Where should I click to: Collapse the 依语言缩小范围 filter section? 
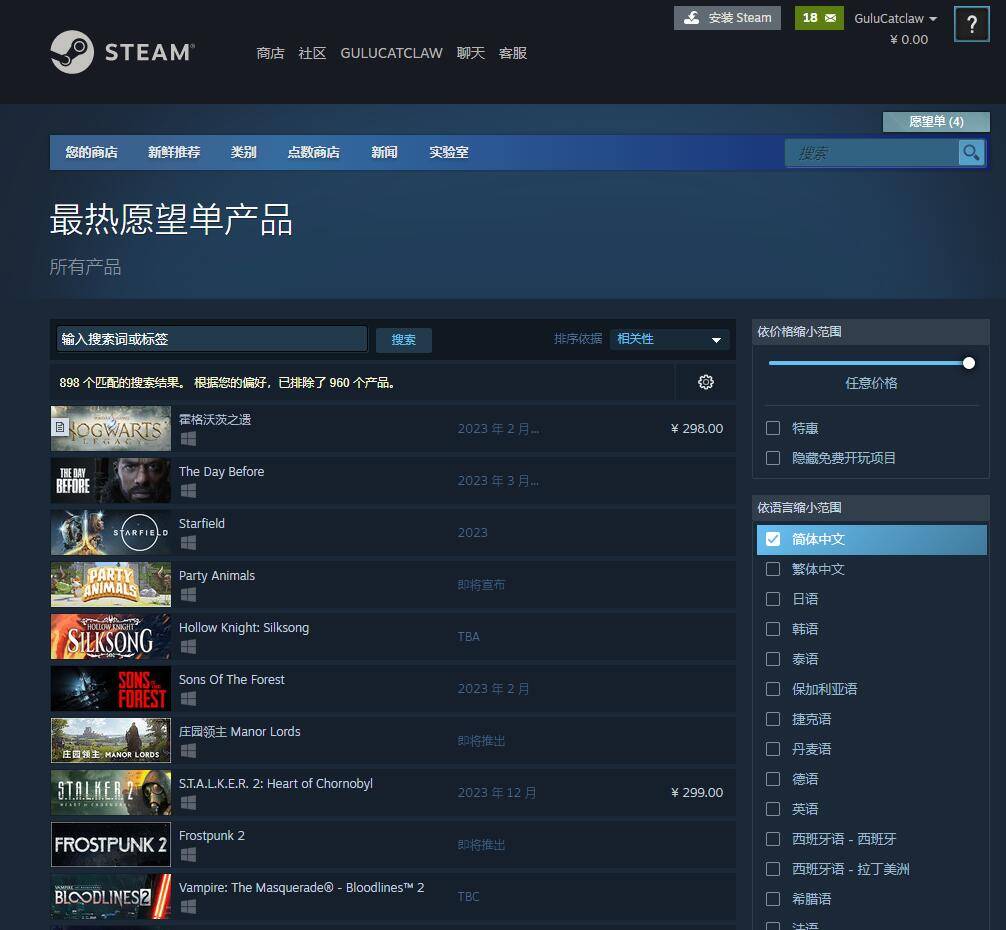point(870,507)
